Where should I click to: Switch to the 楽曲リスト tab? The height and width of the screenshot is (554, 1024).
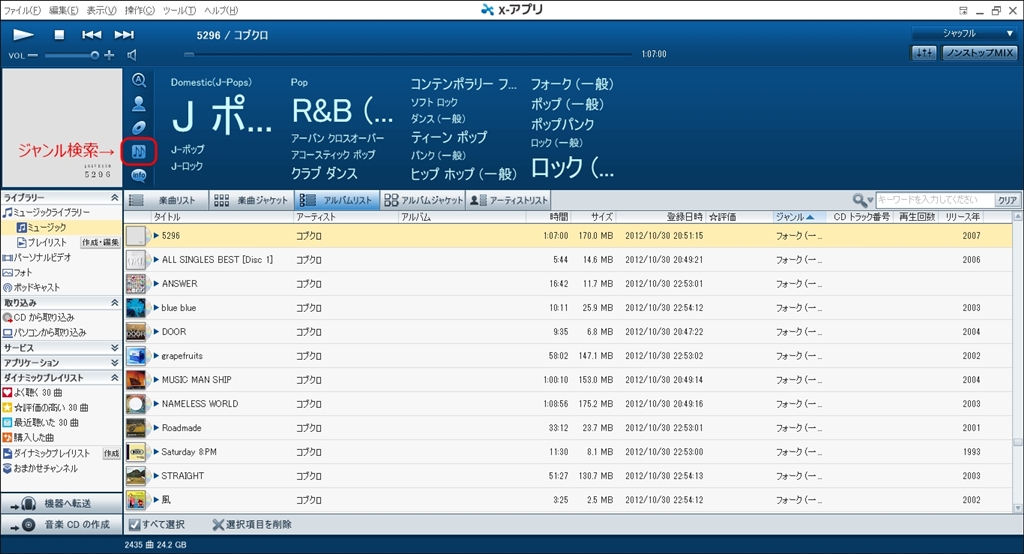[168, 201]
